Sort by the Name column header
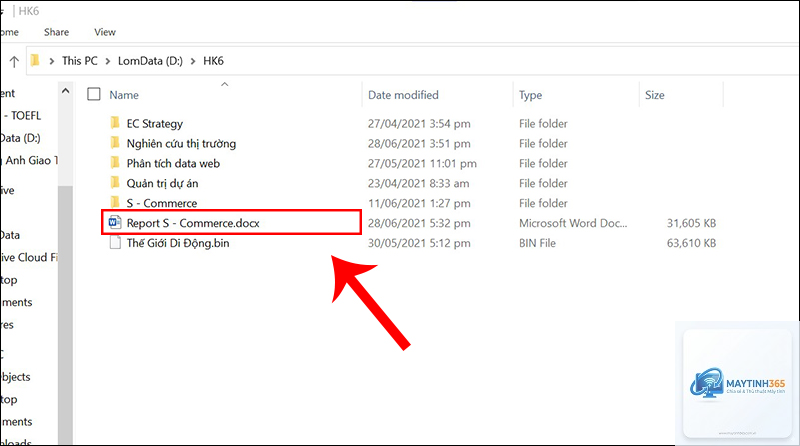This screenshot has width=800, height=446. [124, 95]
